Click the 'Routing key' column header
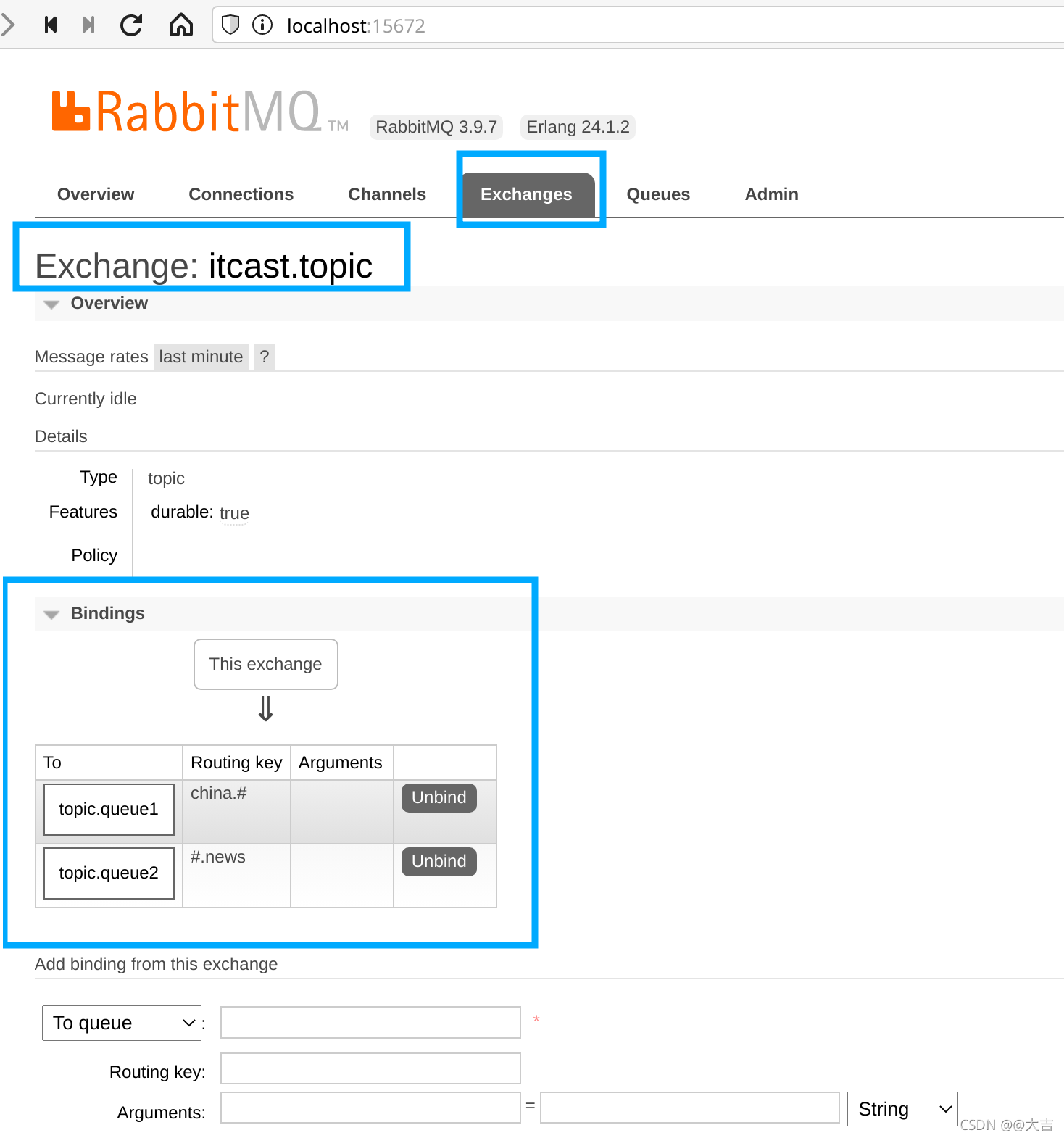 236,763
